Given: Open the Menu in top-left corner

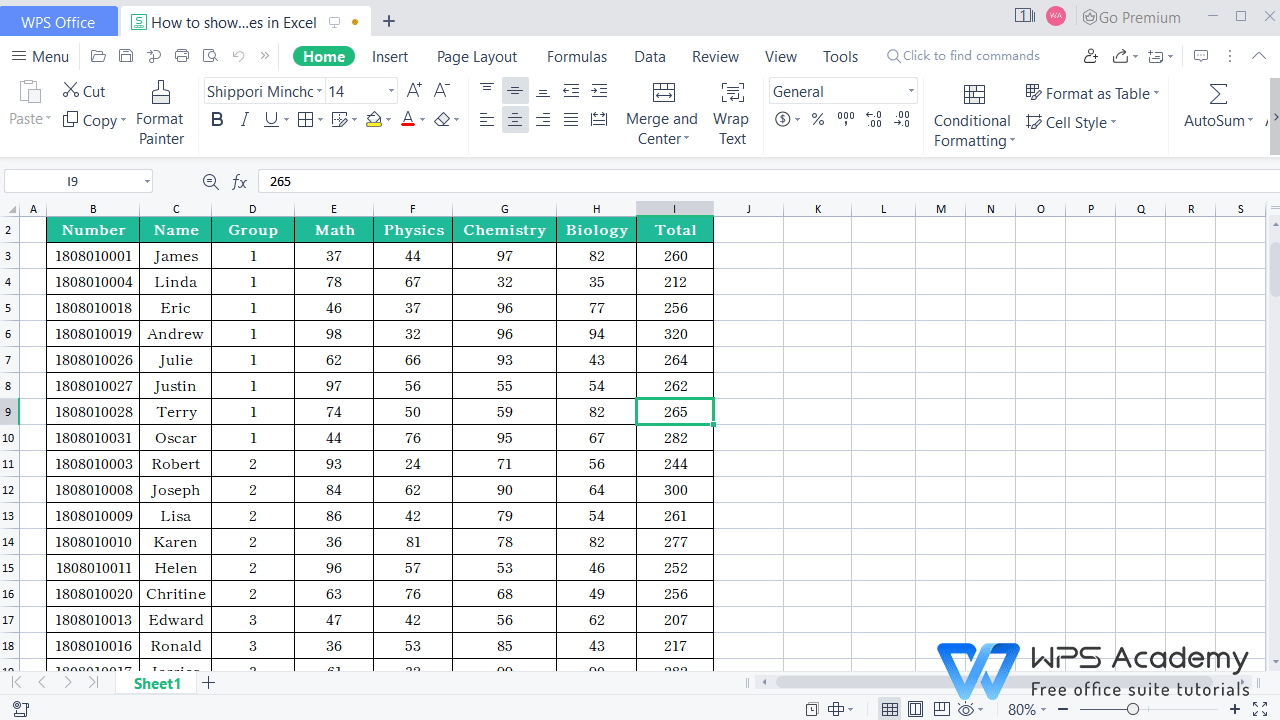Looking at the screenshot, I should [x=39, y=56].
